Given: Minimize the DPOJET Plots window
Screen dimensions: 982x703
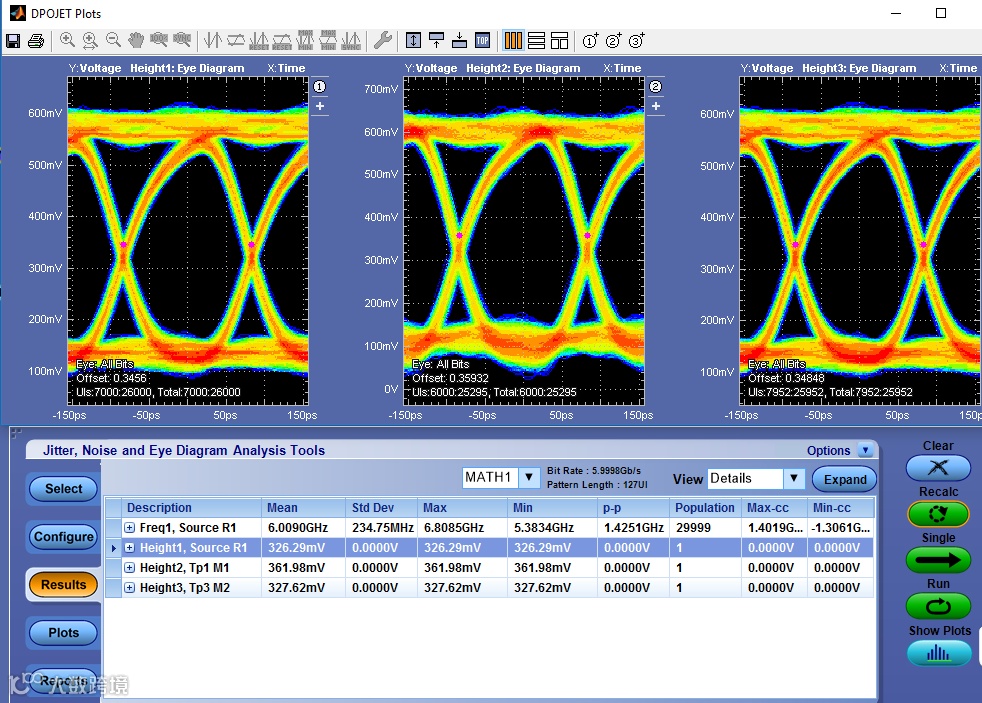Looking at the screenshot, I should (896, 13).
